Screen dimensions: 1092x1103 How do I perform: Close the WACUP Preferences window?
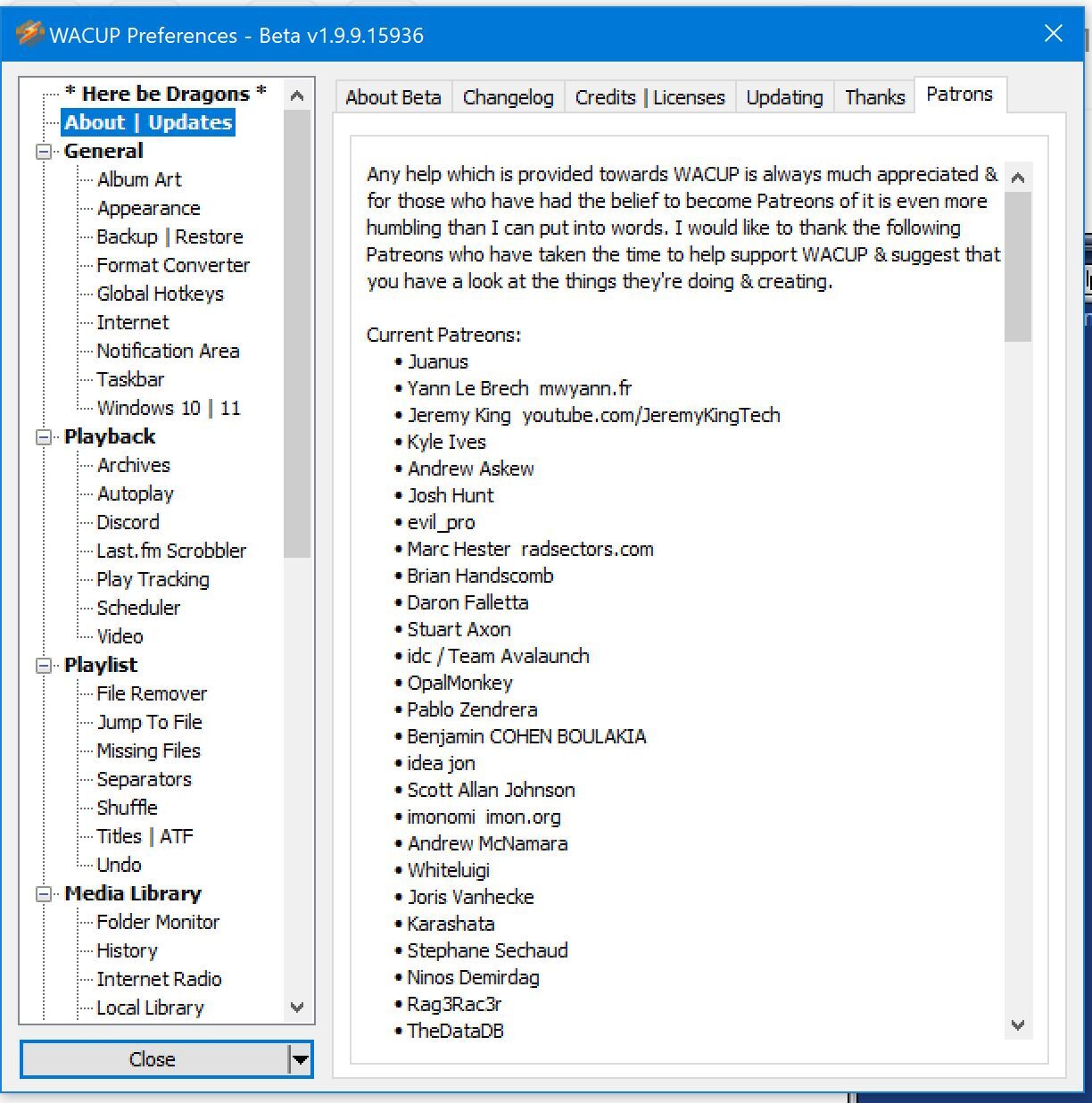[x=1054, y=33]
